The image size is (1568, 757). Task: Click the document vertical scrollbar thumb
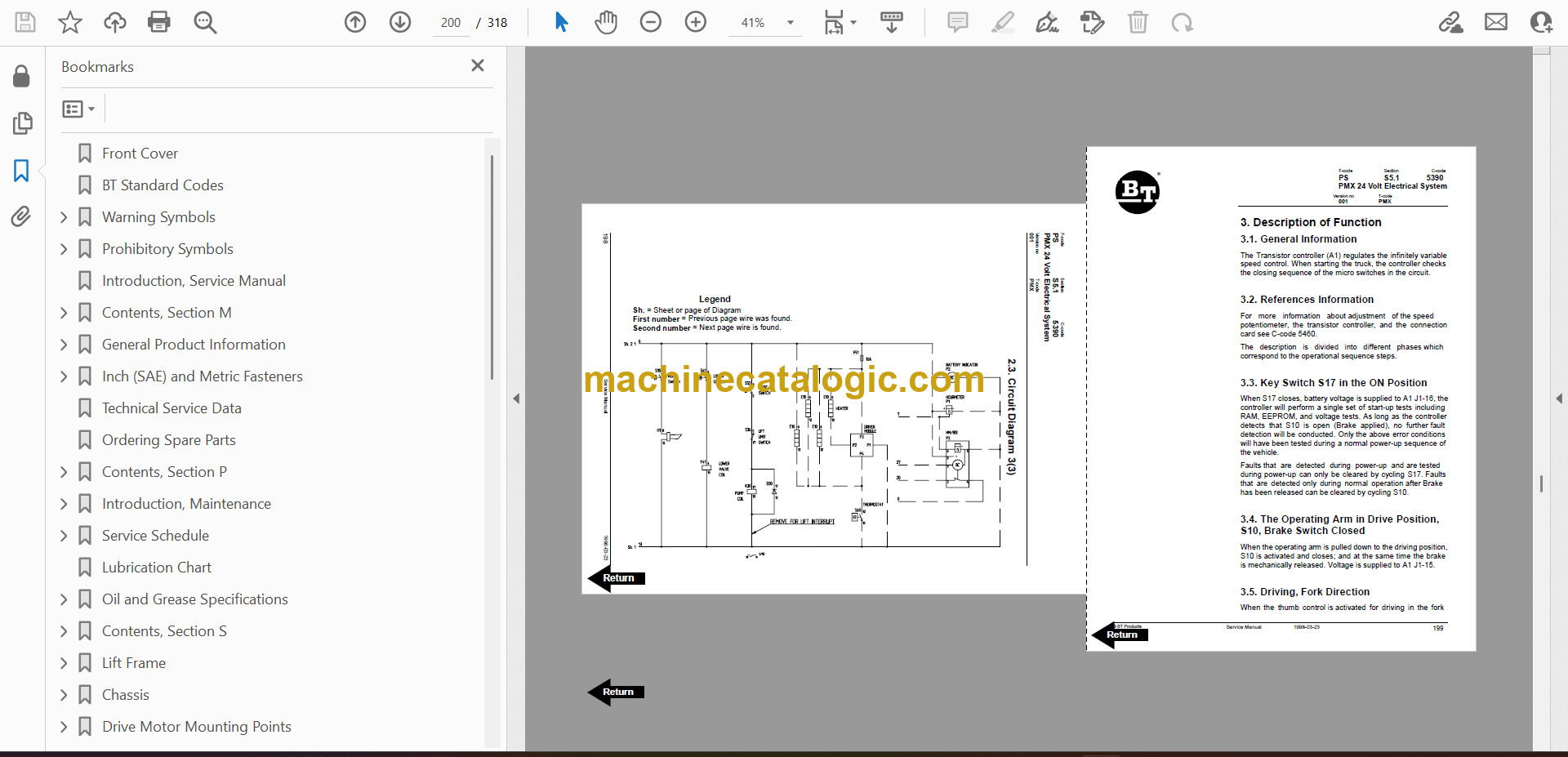1541,484
